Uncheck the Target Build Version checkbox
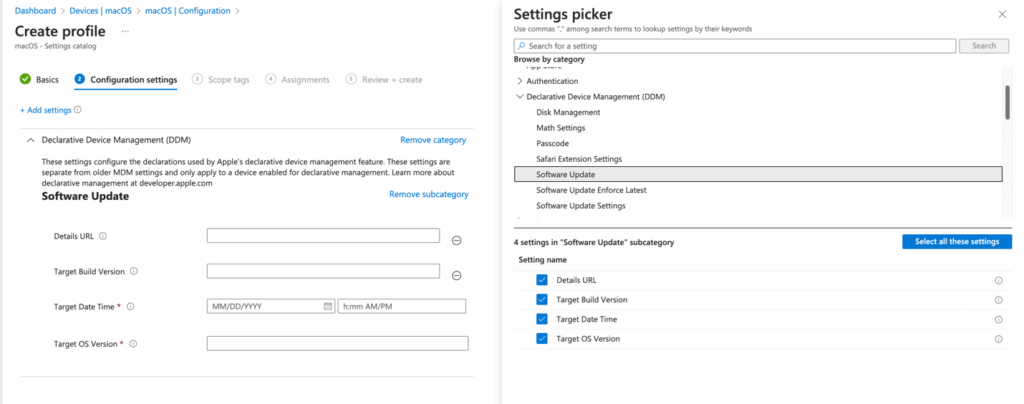Screen dimensions: 1024x404 [542, 299]
